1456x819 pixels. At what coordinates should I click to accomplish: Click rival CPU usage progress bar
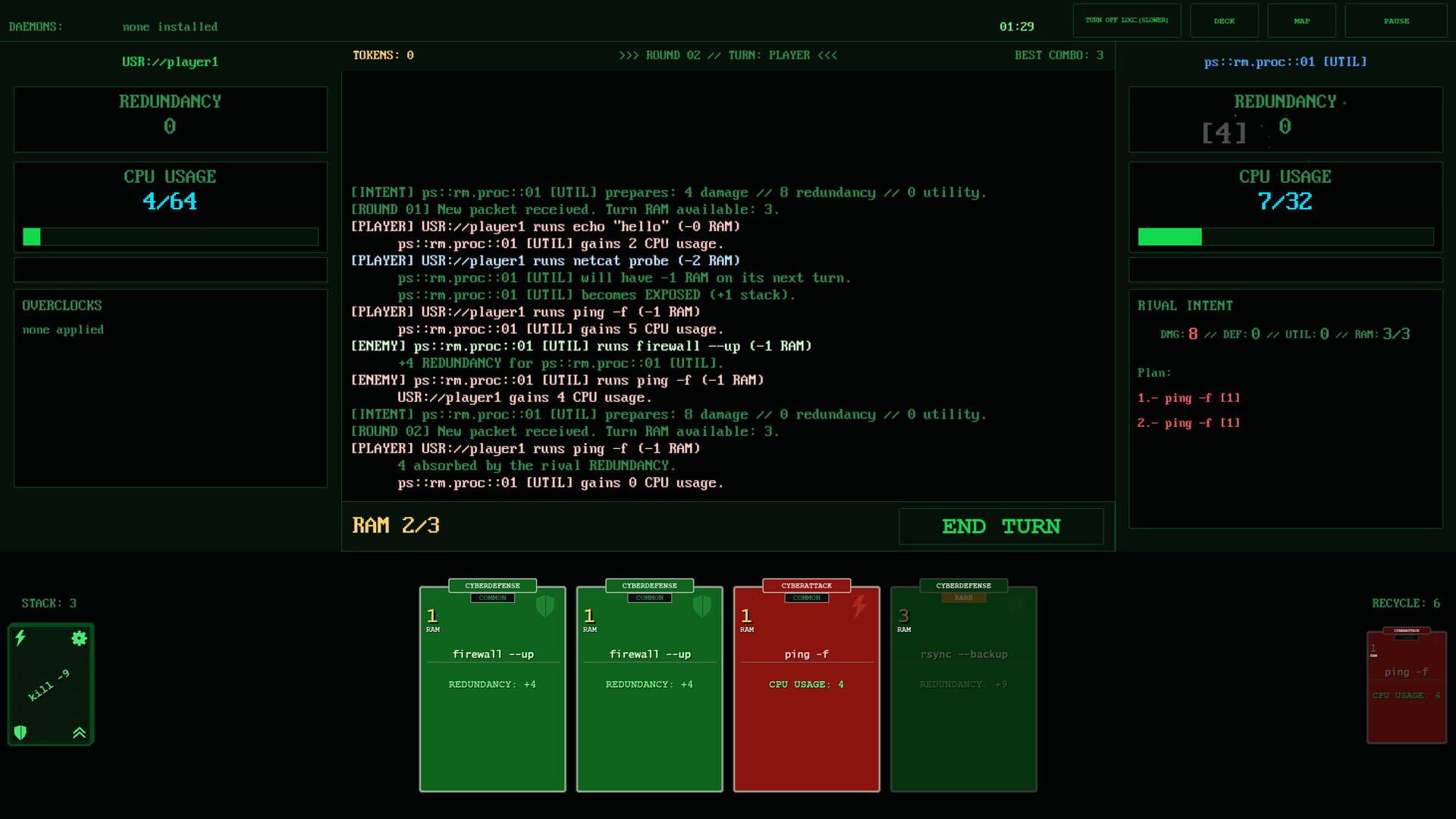[x=1285, y=237]
